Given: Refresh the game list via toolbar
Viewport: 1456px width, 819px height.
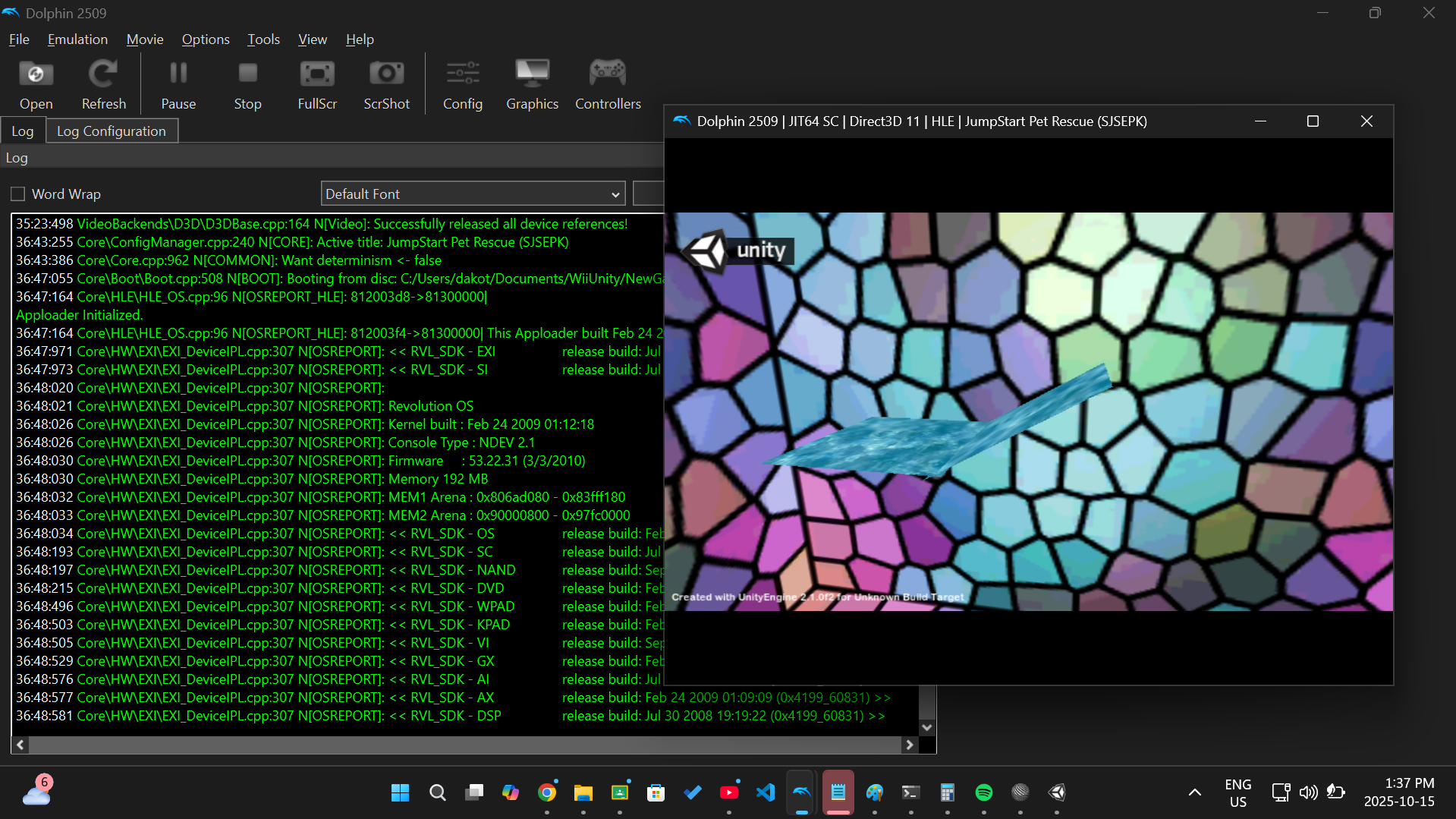Looking at the screenshot, I should click(x=103, y=84).
